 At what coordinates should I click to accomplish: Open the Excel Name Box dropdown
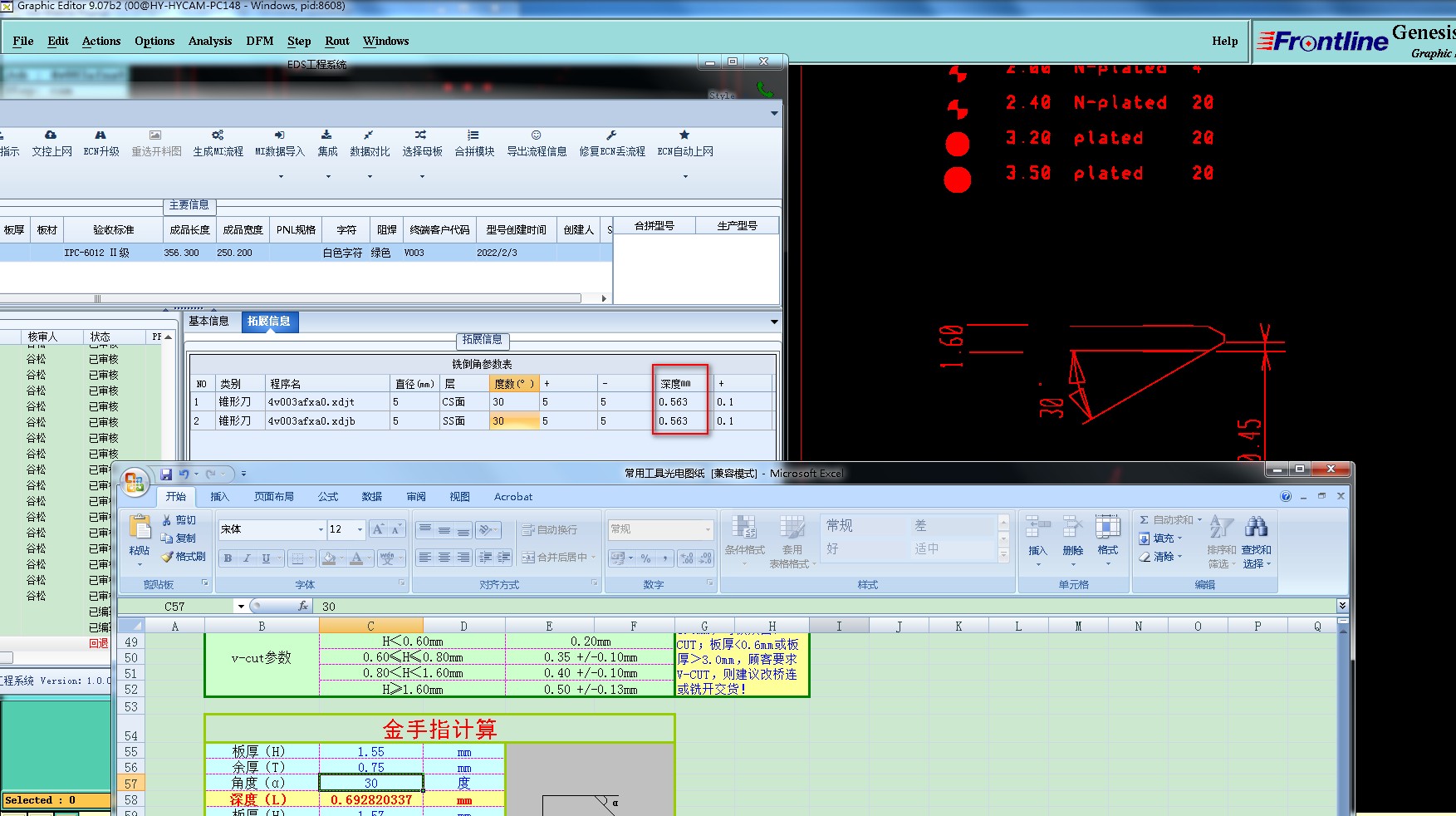pos(241,607)
